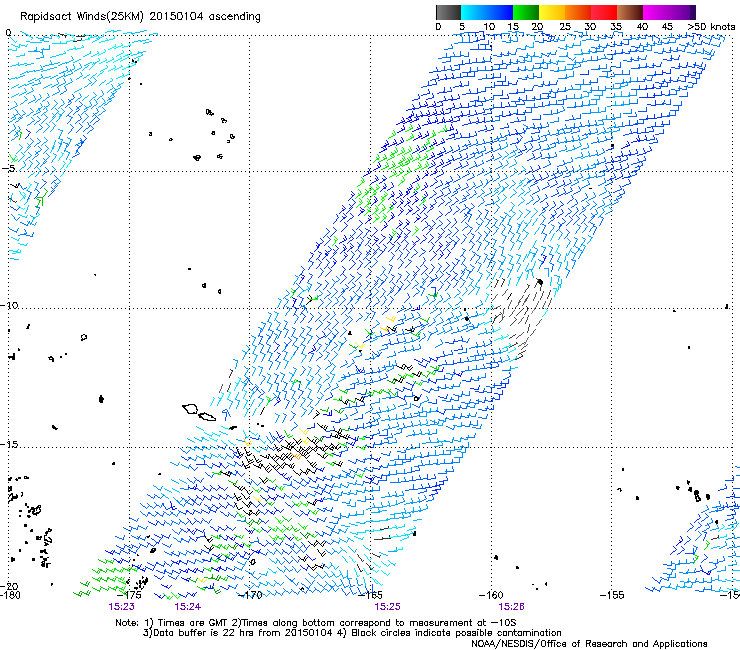The width and height of the screenshot is (740, 650).
Task: Click the -180 longitude axis label
Action: pos(10,595)
